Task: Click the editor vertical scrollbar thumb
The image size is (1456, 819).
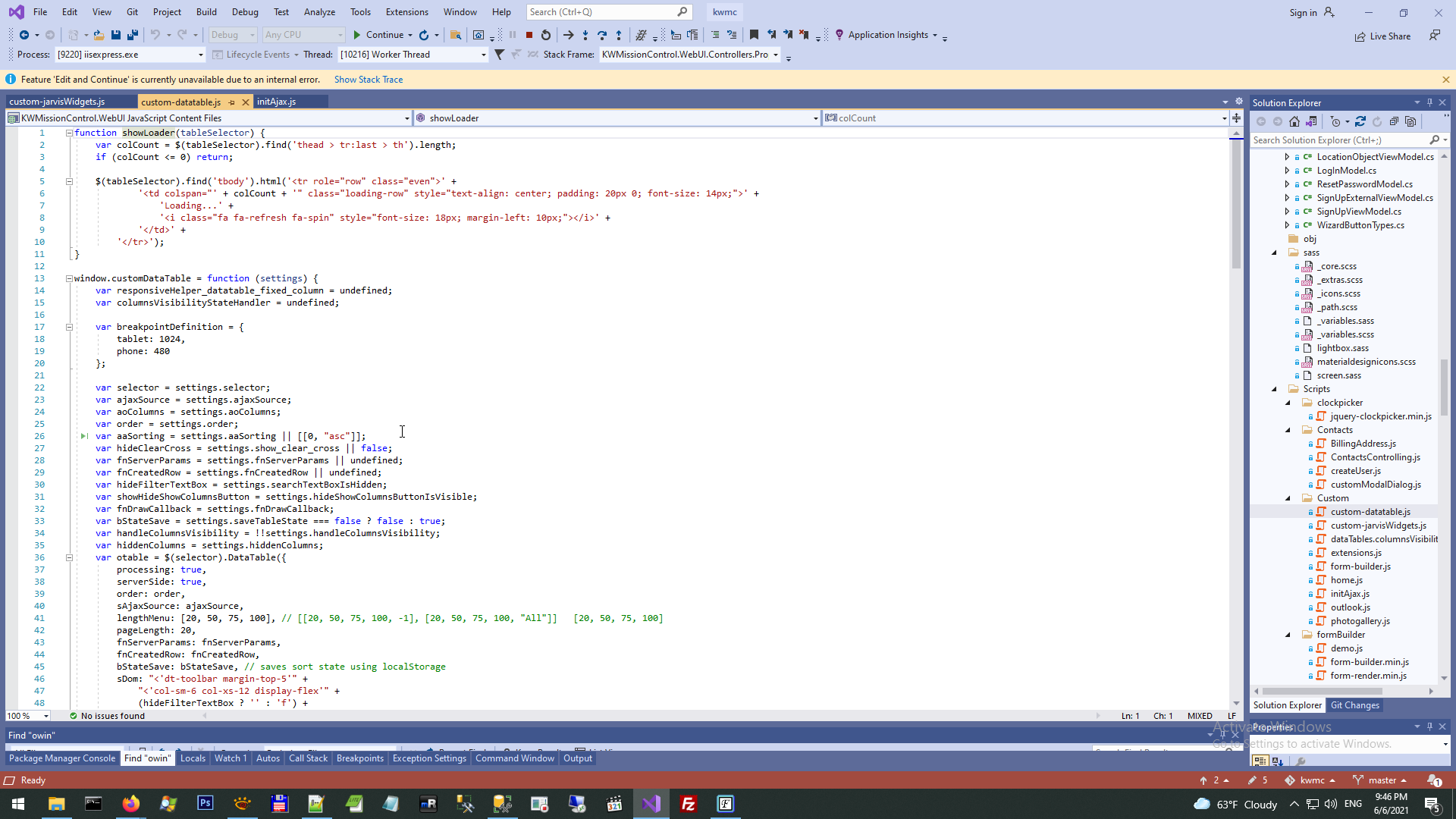Action: (x=1236, y=205)
